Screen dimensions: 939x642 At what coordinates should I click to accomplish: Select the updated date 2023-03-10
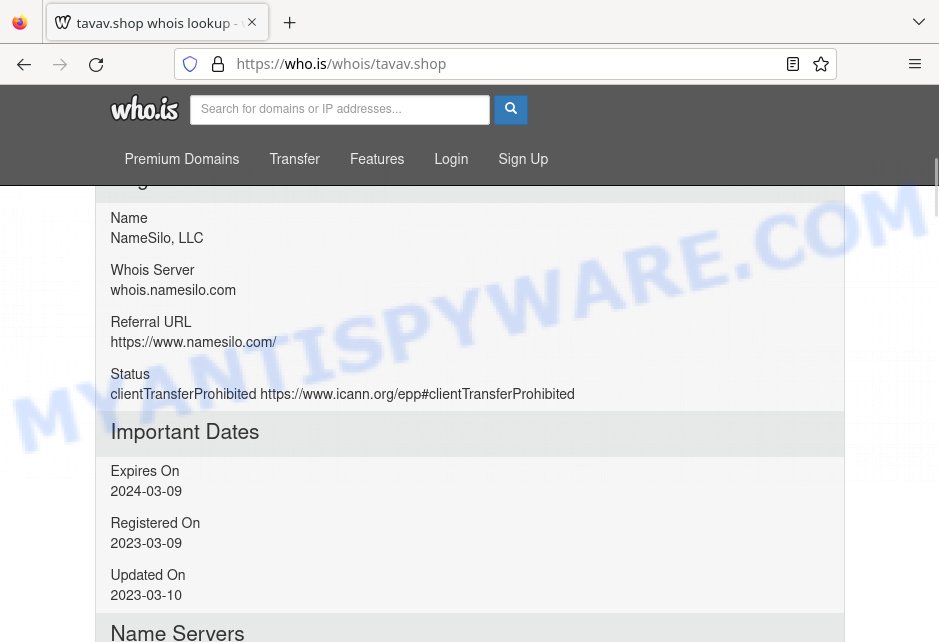146,595
